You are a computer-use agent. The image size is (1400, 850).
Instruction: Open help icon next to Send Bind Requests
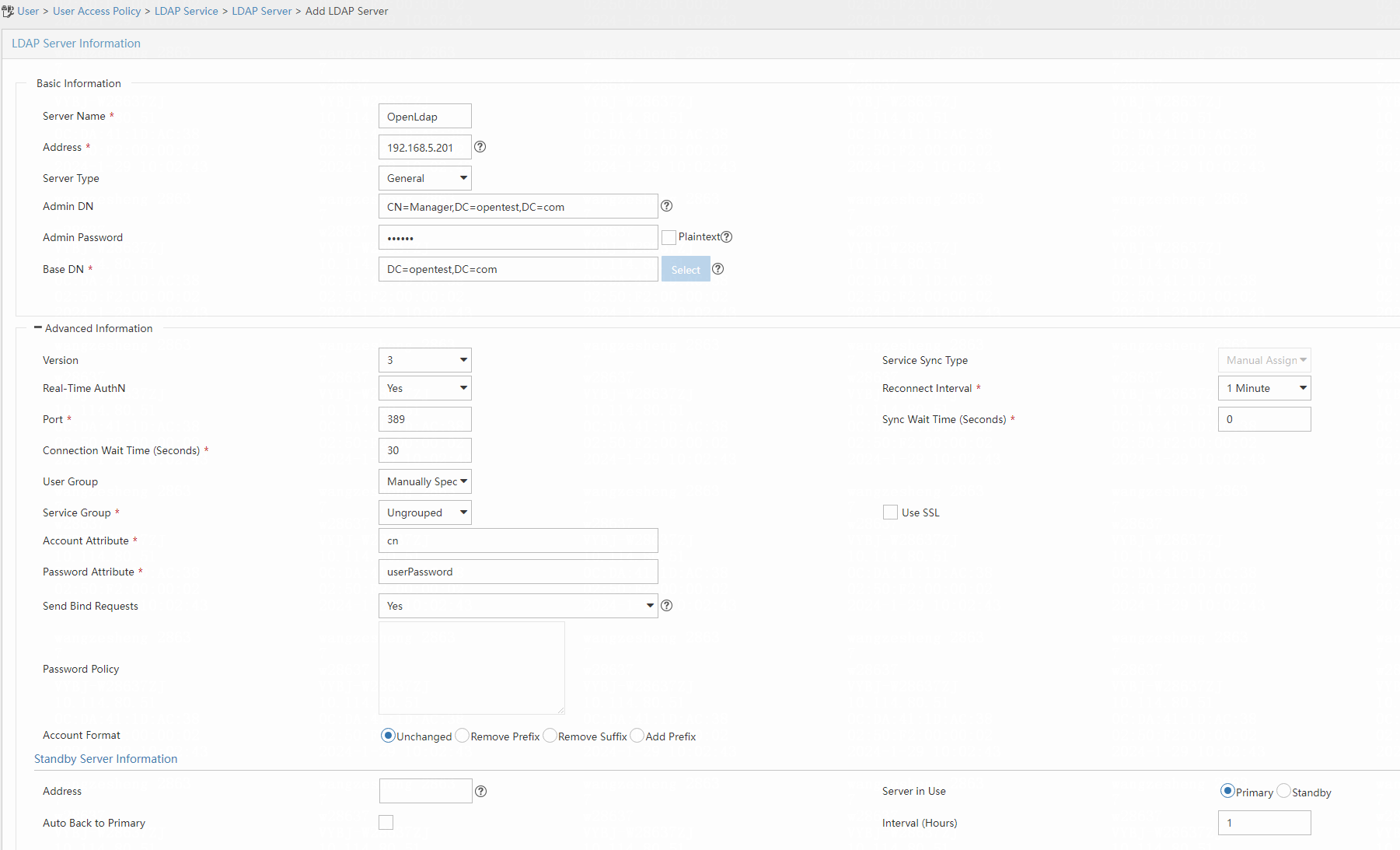click(x=667, y=606)
